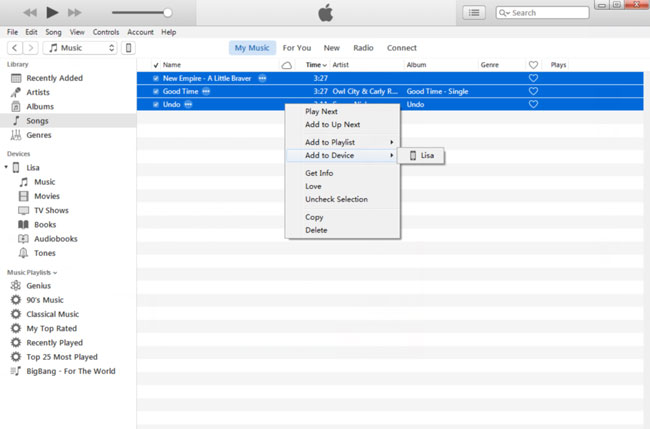Open the Up Next list icon
The width and height of the screenshot is (650, 429).
[474, 13]
